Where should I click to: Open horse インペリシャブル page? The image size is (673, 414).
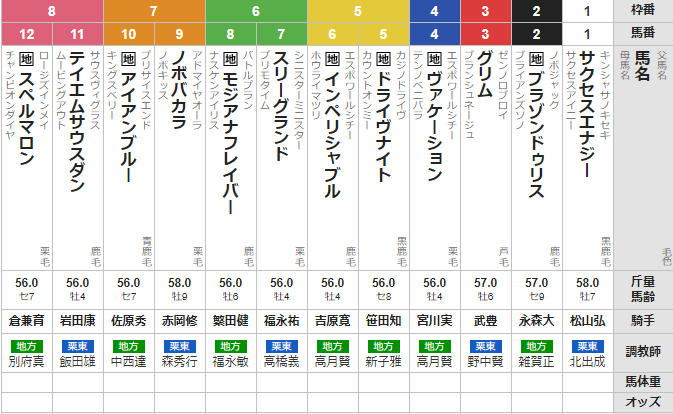[x=332, y=134]
